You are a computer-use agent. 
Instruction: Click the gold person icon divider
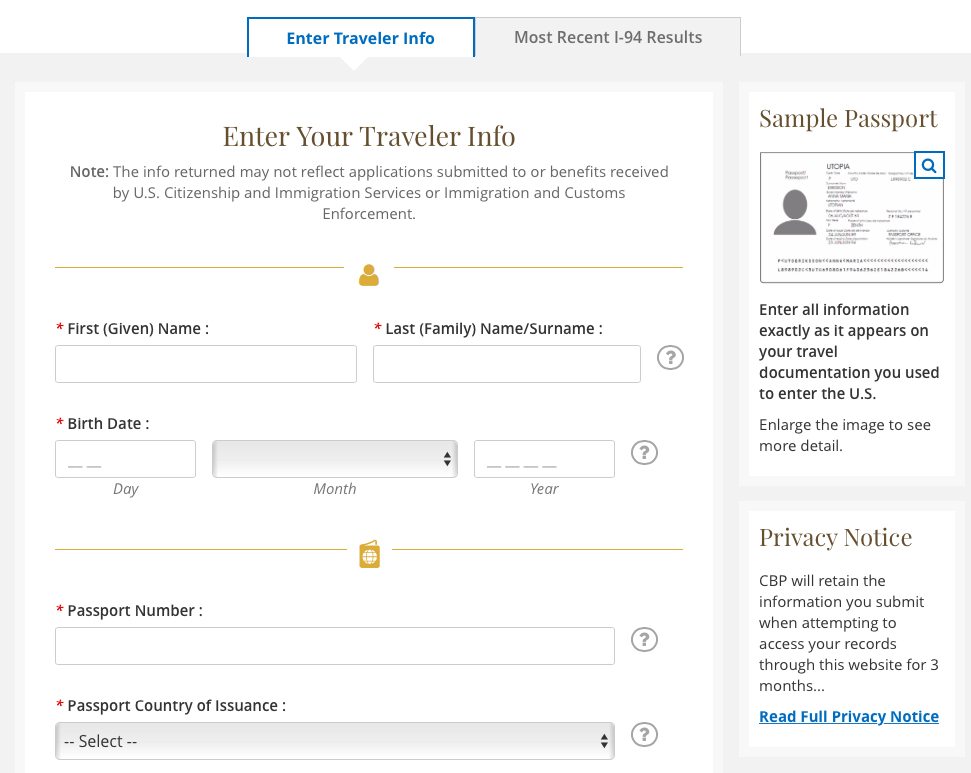369,275
